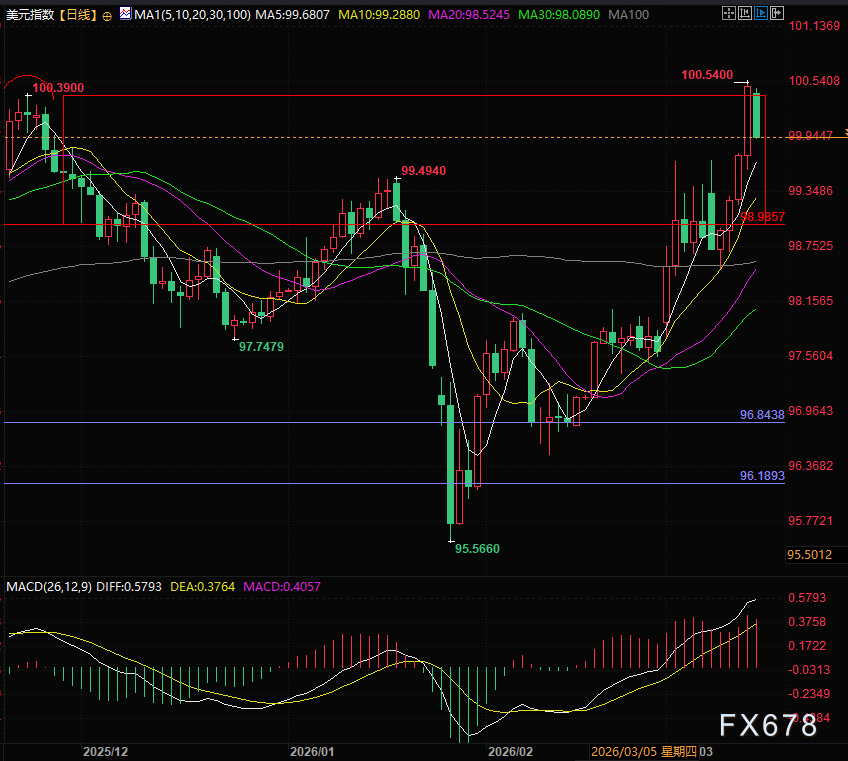Click the DIFF:0.5793 value
The width and height of the screenshot is (848, 761).
coord(129,587)
